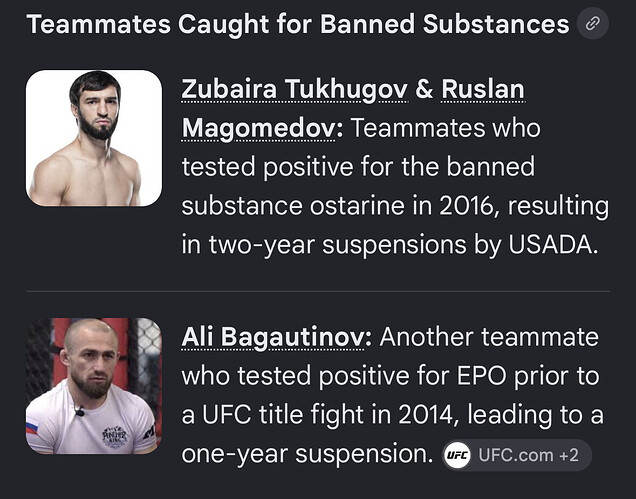636x499 pixels.
Task: Tap the round UFC logo icon
Action: [457, 455]
